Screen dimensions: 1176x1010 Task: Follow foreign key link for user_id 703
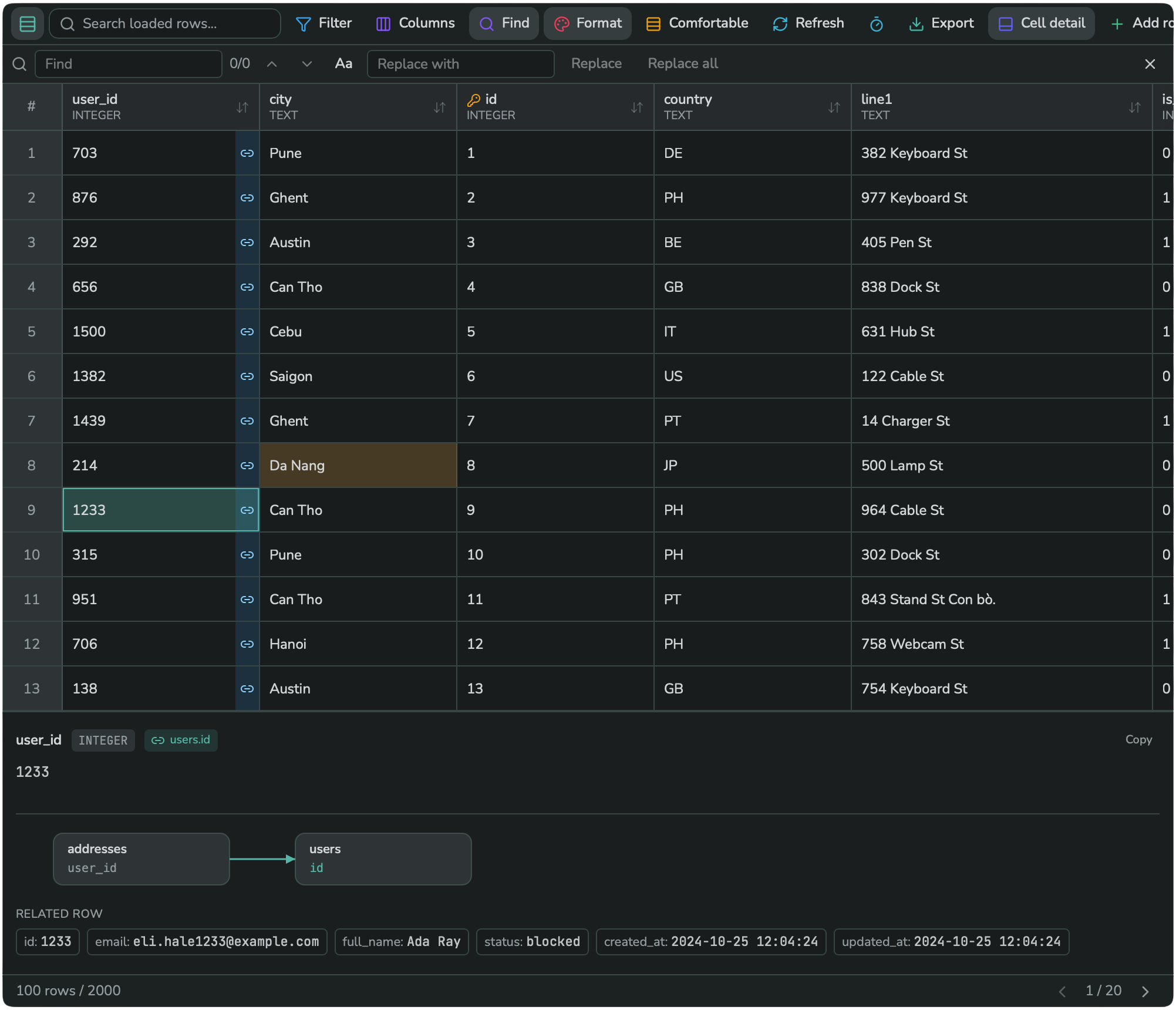coord(247,153)
